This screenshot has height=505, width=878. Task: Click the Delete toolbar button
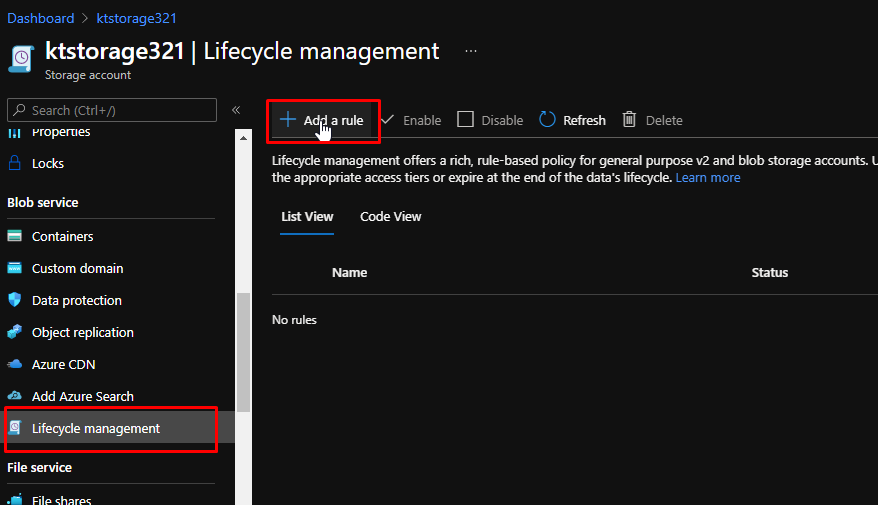pos(652,120)
